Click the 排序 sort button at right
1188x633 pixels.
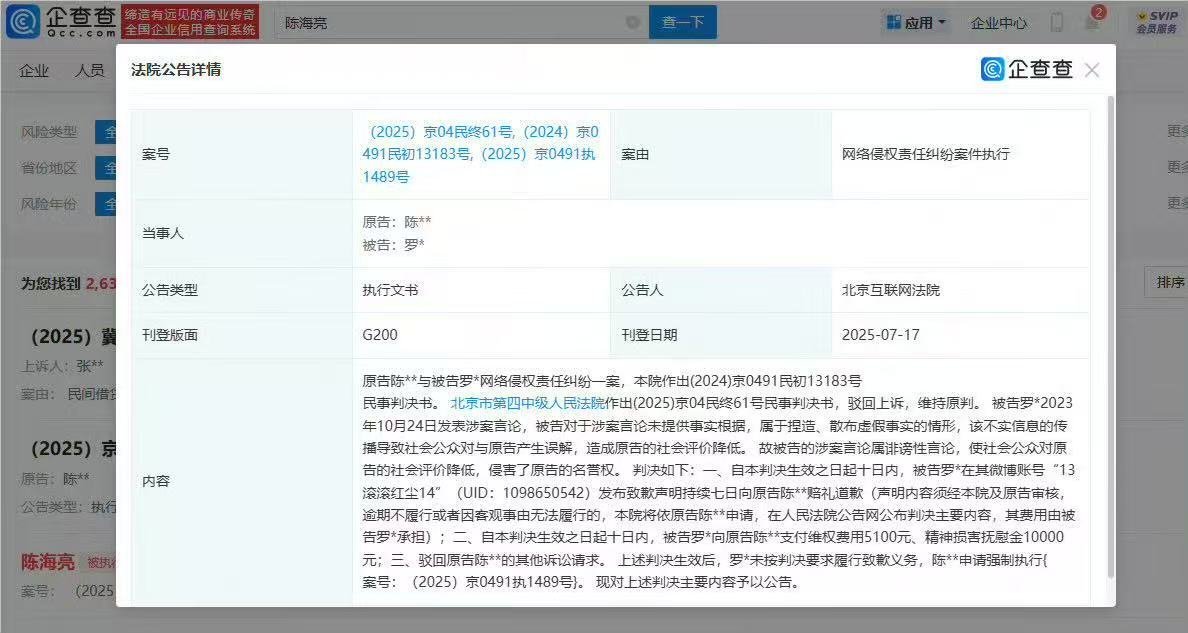point(1170,283)
